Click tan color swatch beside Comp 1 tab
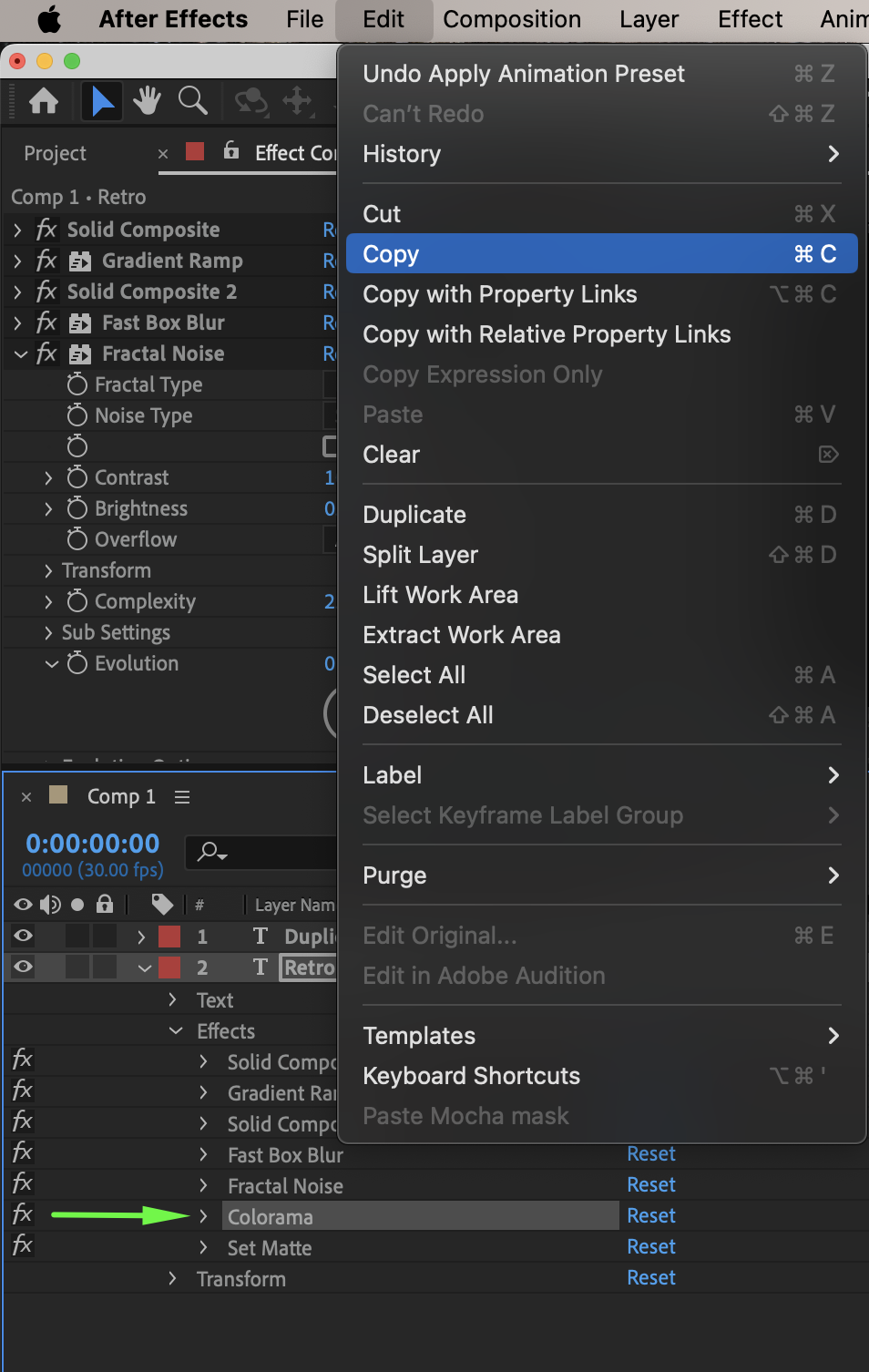 [x=58, y=794]
